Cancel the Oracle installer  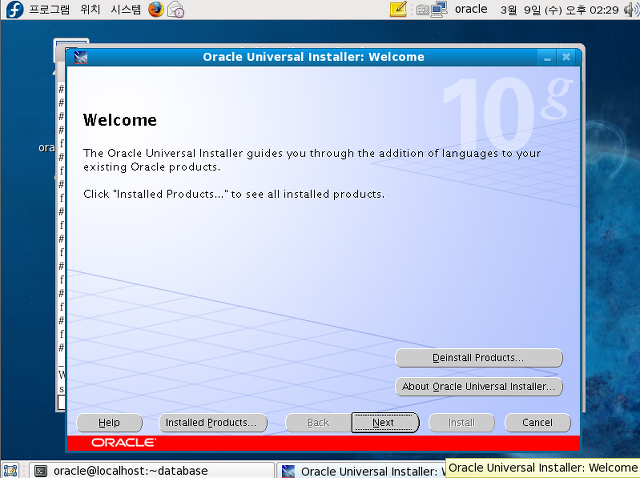(x=538, y=422)
